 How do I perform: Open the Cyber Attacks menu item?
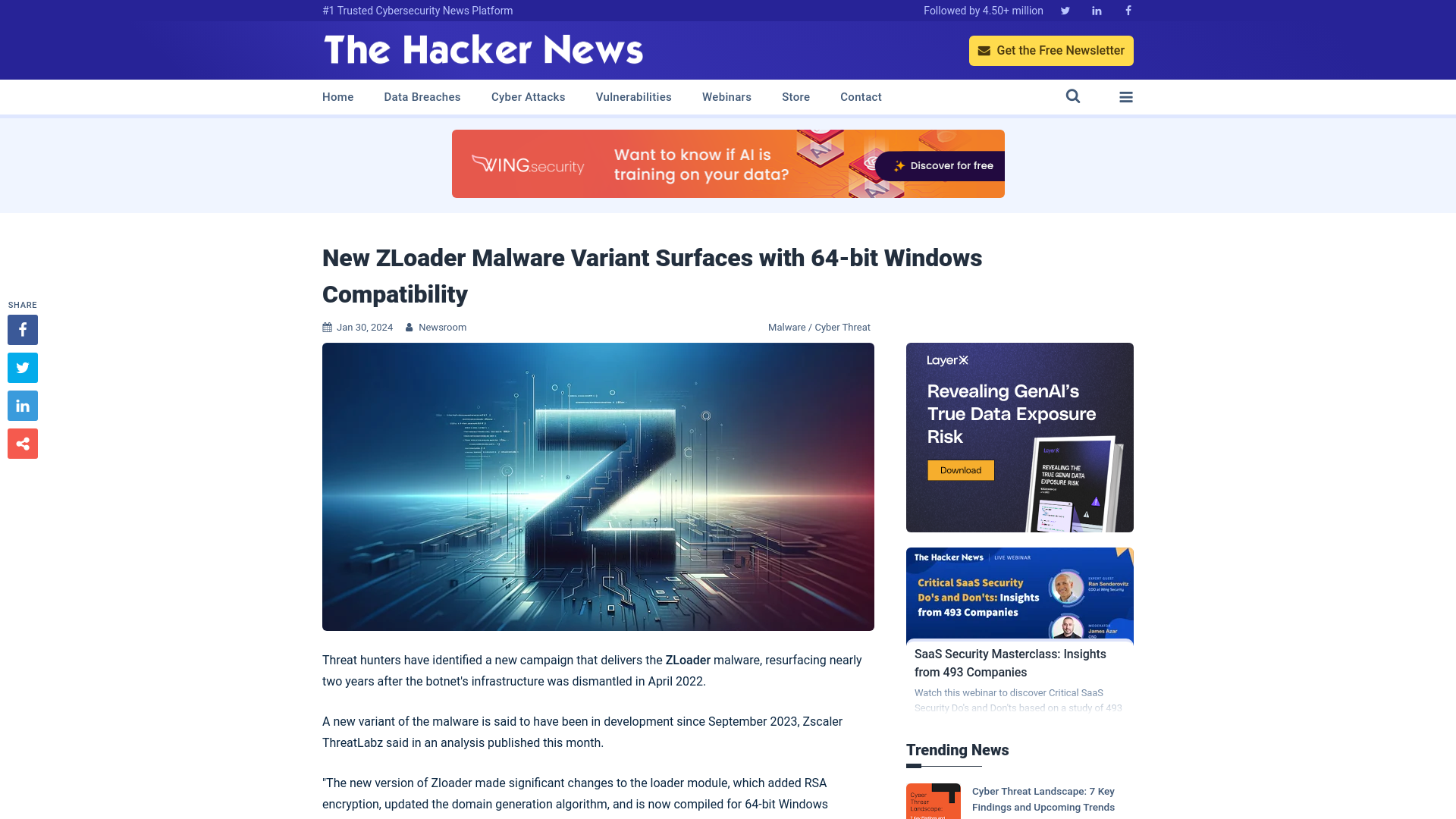[528, 96]
